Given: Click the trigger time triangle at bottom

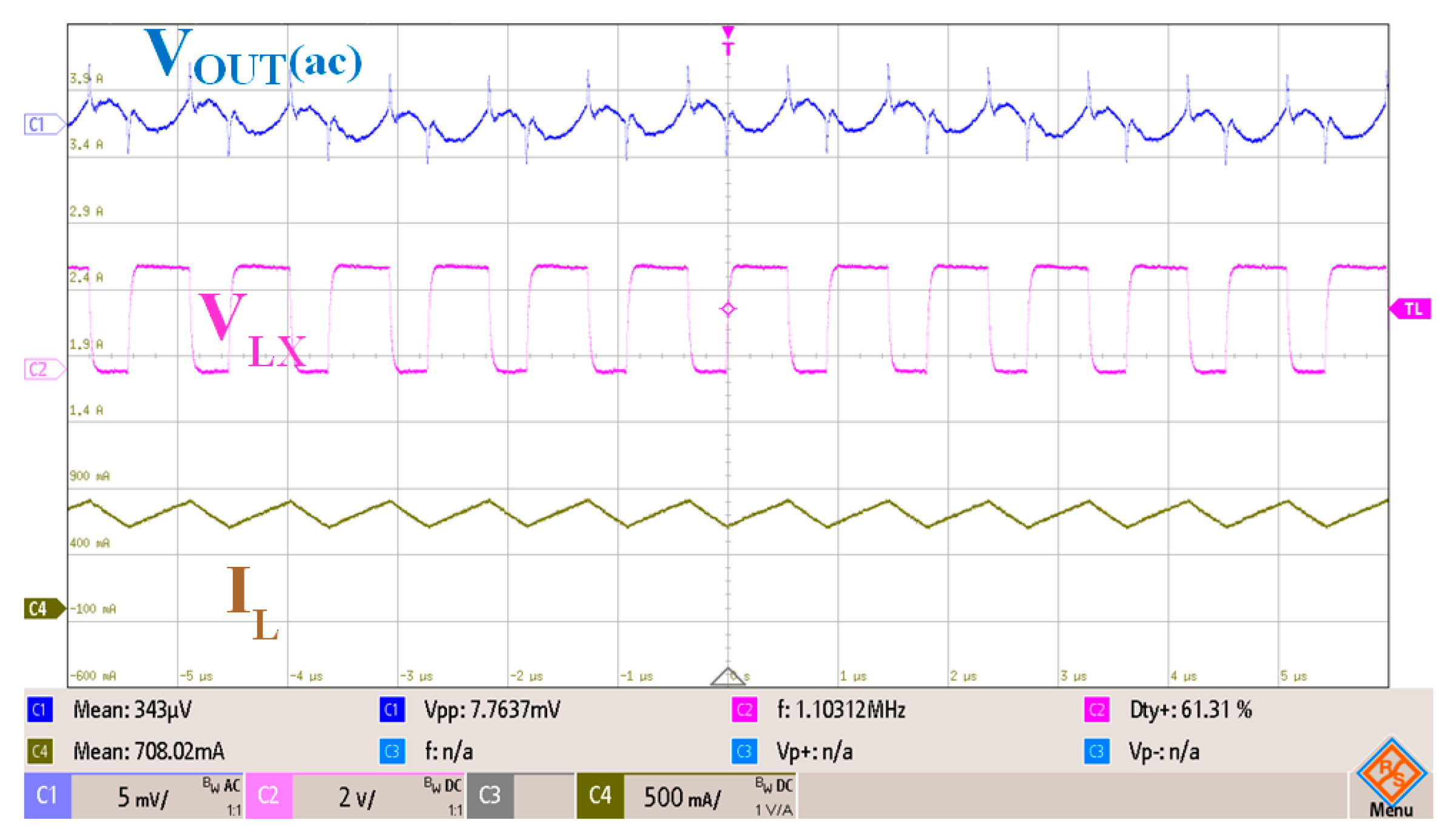Looking at the screenshot, I should (727, 677).
